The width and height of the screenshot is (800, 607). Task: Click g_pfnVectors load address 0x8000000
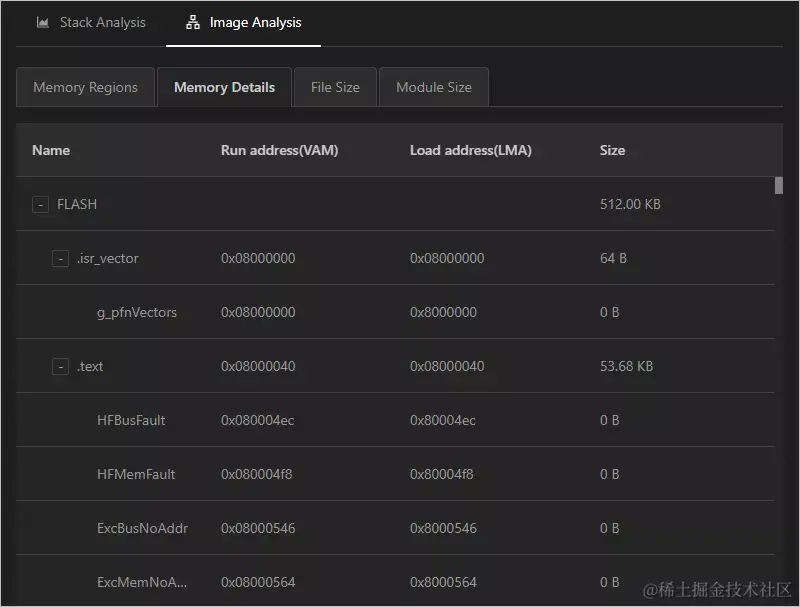tap(443, 313)
